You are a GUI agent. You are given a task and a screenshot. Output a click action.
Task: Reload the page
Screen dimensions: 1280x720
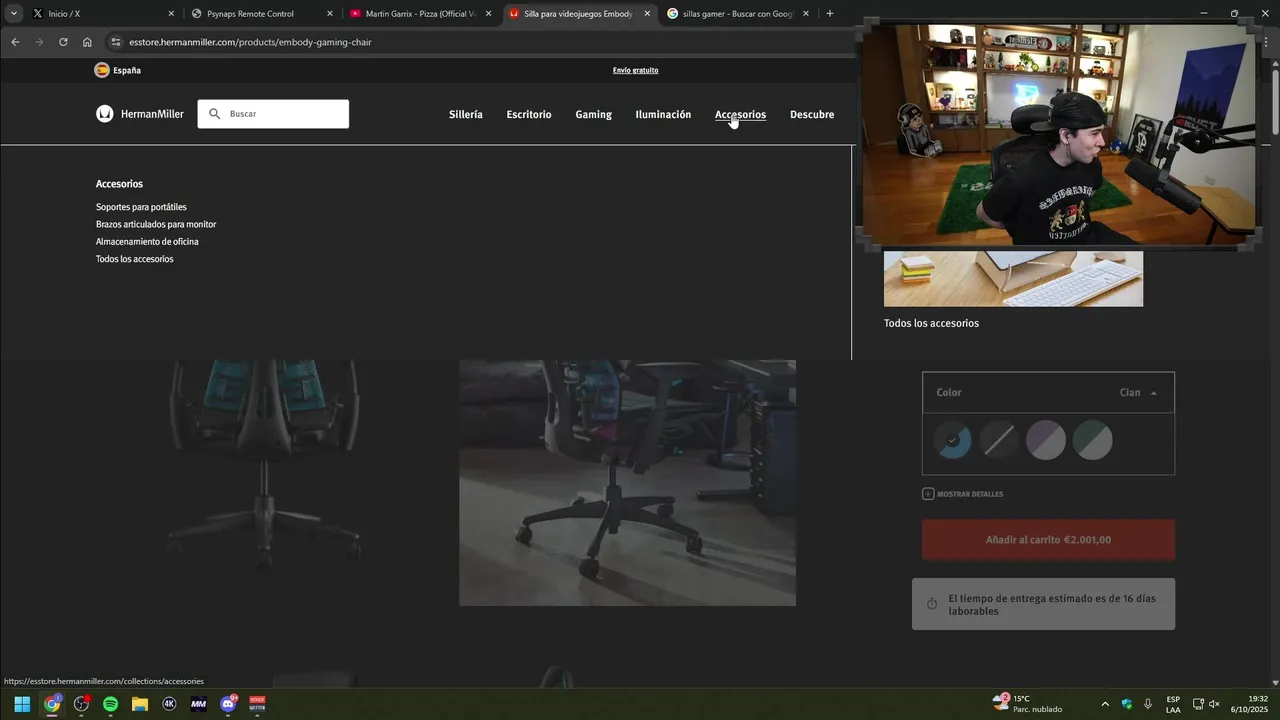(63, 42)
